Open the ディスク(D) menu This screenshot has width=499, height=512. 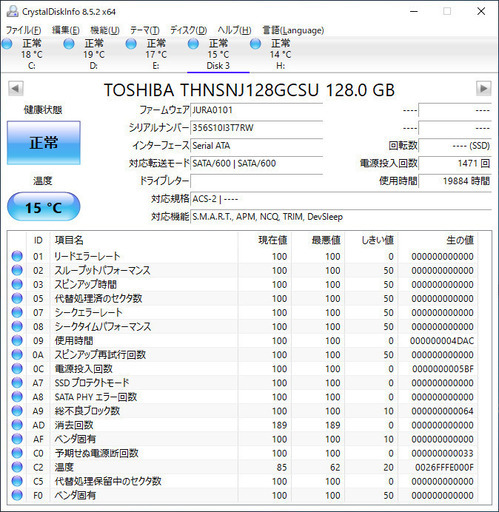tap(188, 30)
